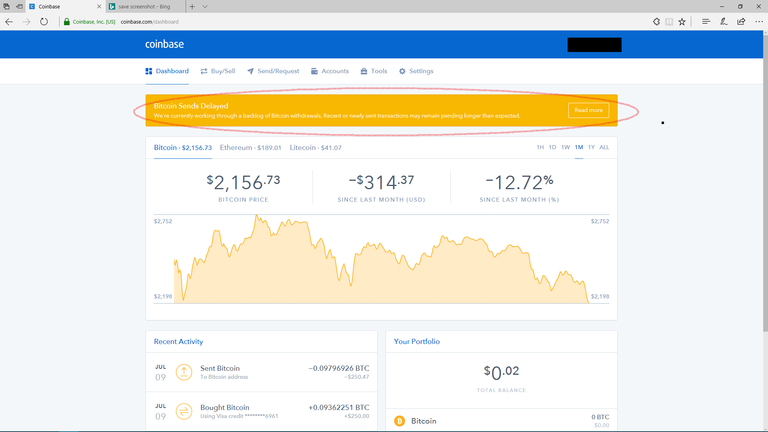Open a new tab with plus icon

(192, 6)
